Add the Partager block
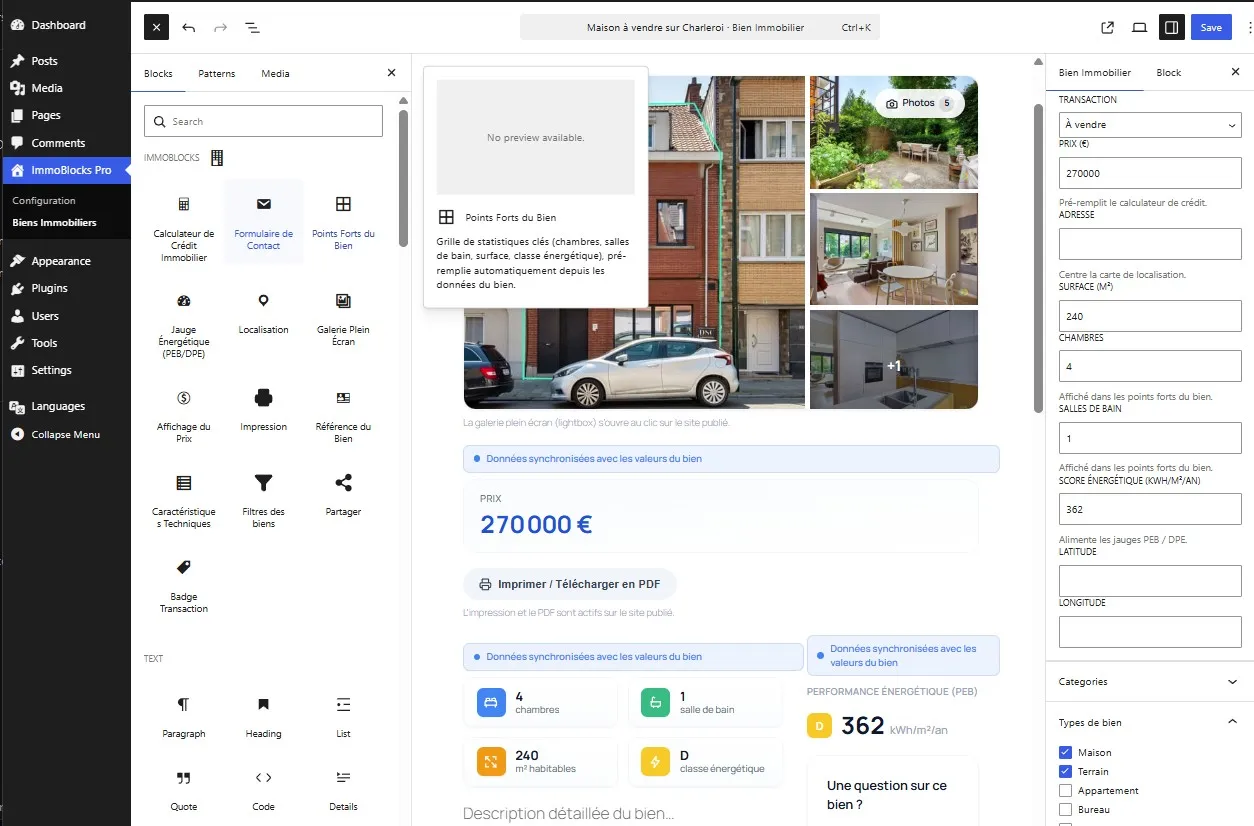1254x826 pixels. click(x=343, y=495)
